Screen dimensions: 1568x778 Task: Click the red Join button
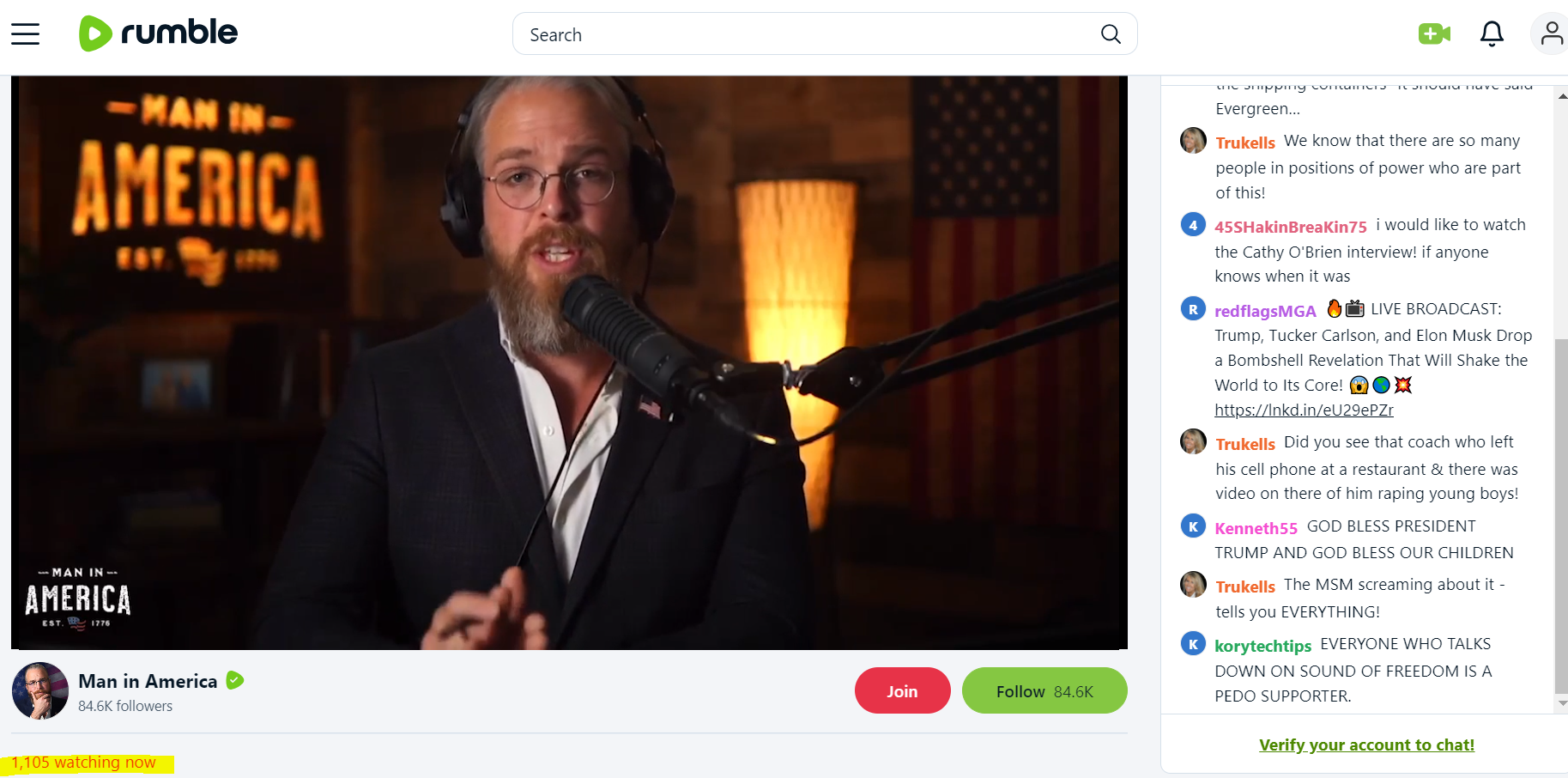coord(902,690)
